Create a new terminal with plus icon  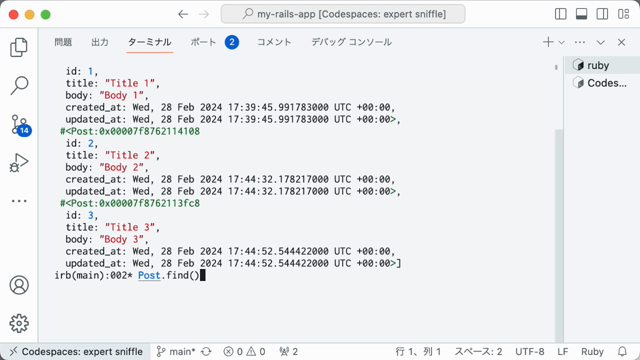coord(548,42)
